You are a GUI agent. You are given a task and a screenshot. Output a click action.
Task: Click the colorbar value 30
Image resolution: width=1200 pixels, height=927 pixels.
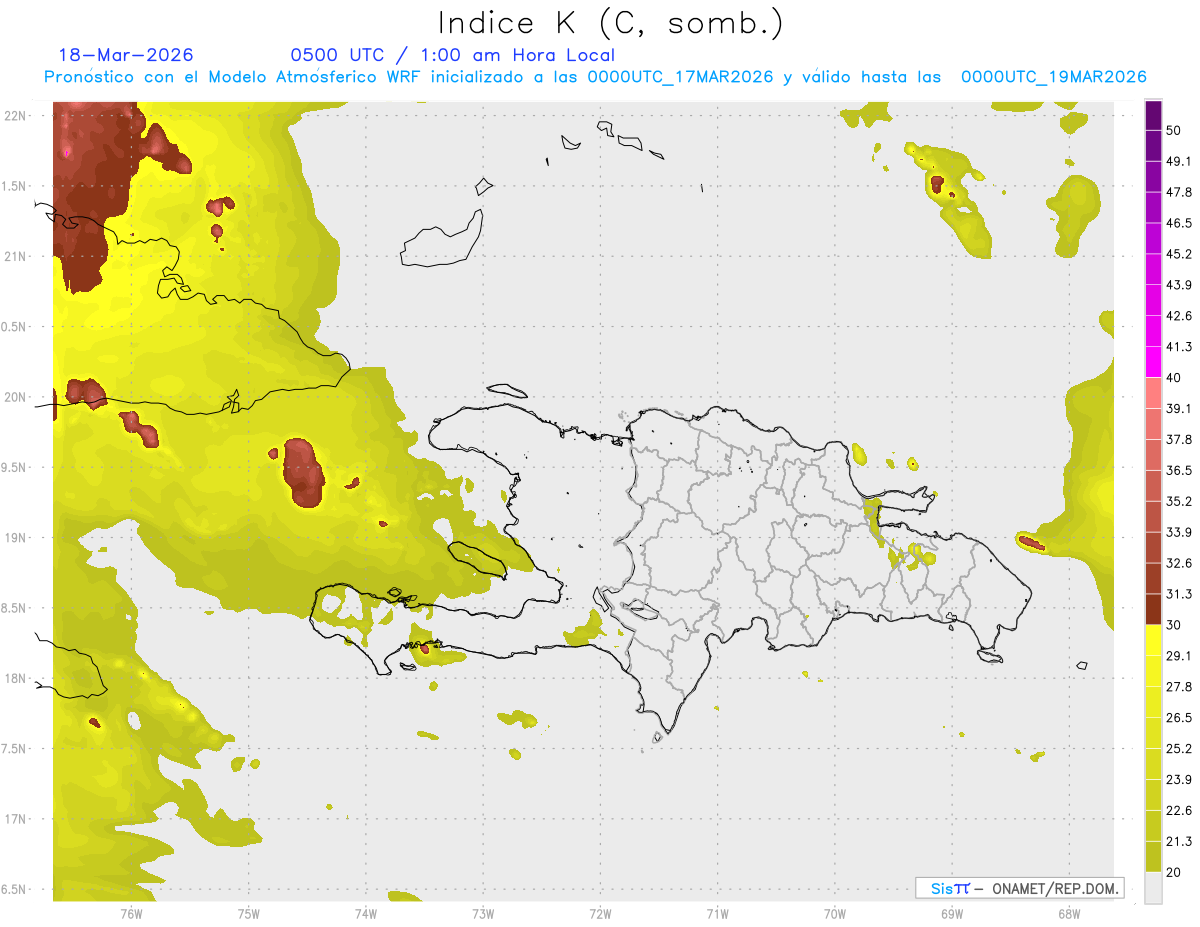coord(1175,625)
